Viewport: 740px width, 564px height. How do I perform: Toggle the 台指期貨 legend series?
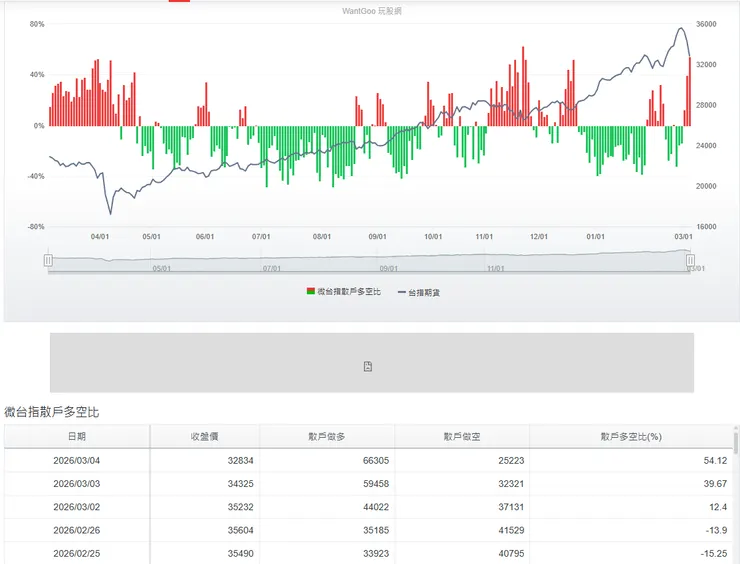(x=419, y=293)
